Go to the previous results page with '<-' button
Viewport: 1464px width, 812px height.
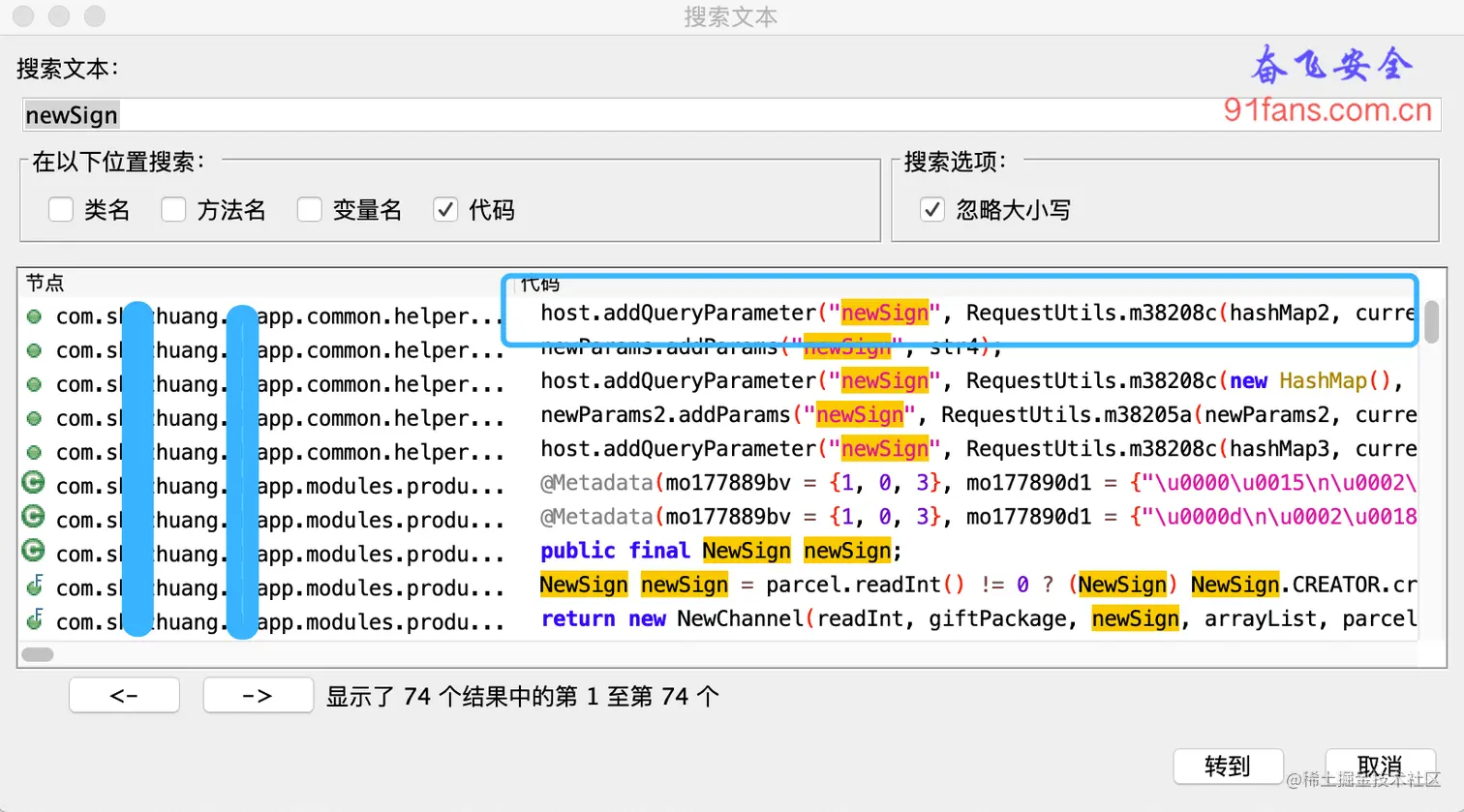tap(124, 696)
